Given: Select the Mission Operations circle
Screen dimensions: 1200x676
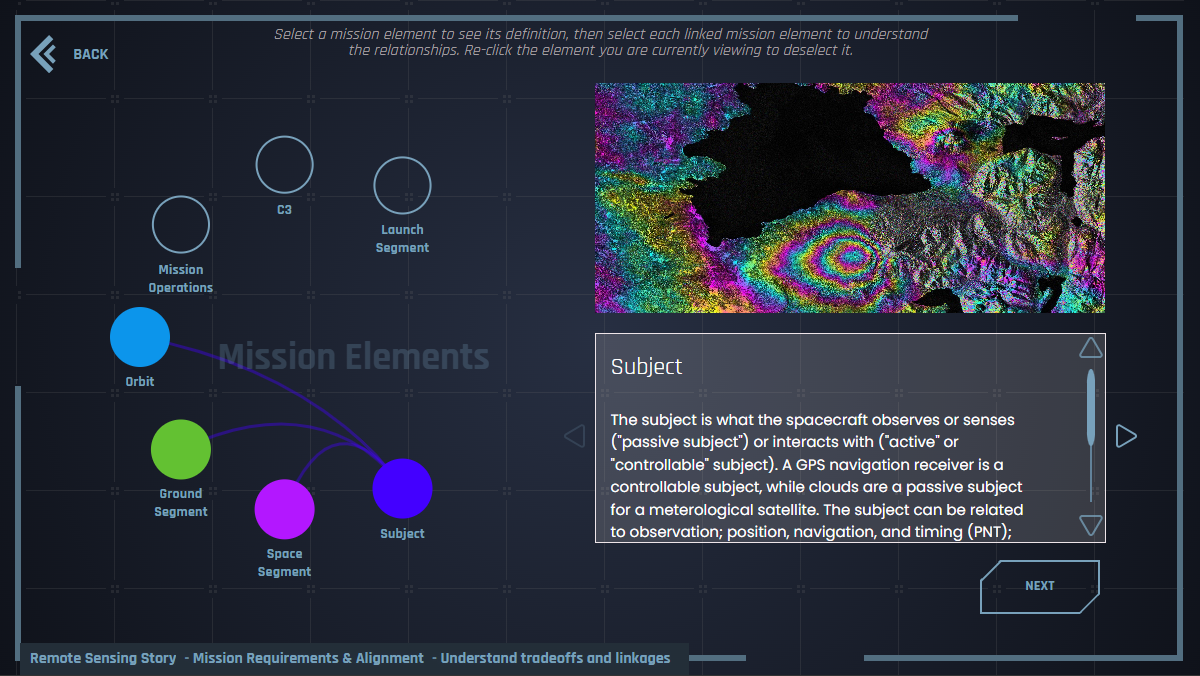Looking at the screenshot, I should pyautogui.click(x=181, y=225).
